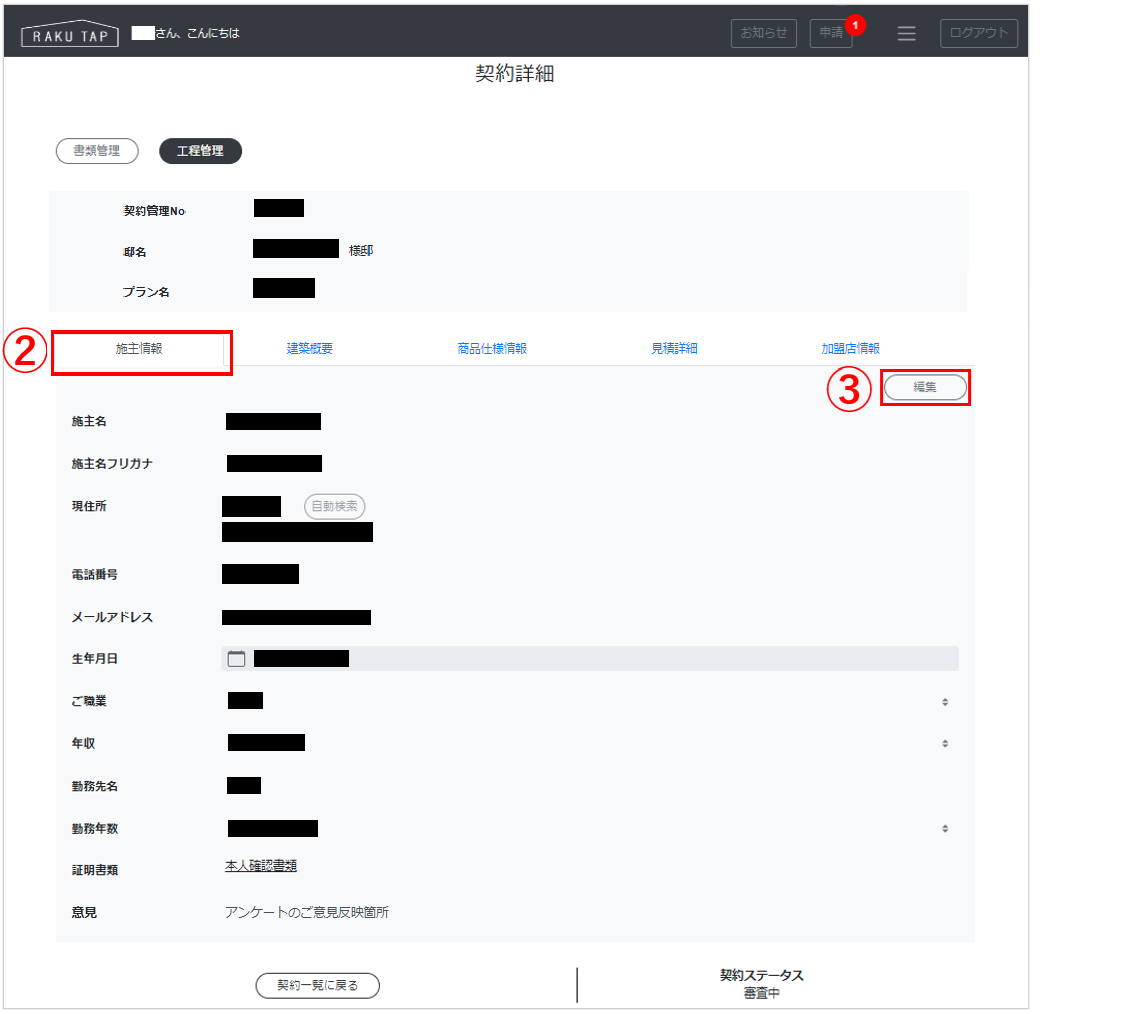This screenshot has width=1137, height=1014.
Task: Click the メールアドレス field value
Action: (x=297, y=617)
